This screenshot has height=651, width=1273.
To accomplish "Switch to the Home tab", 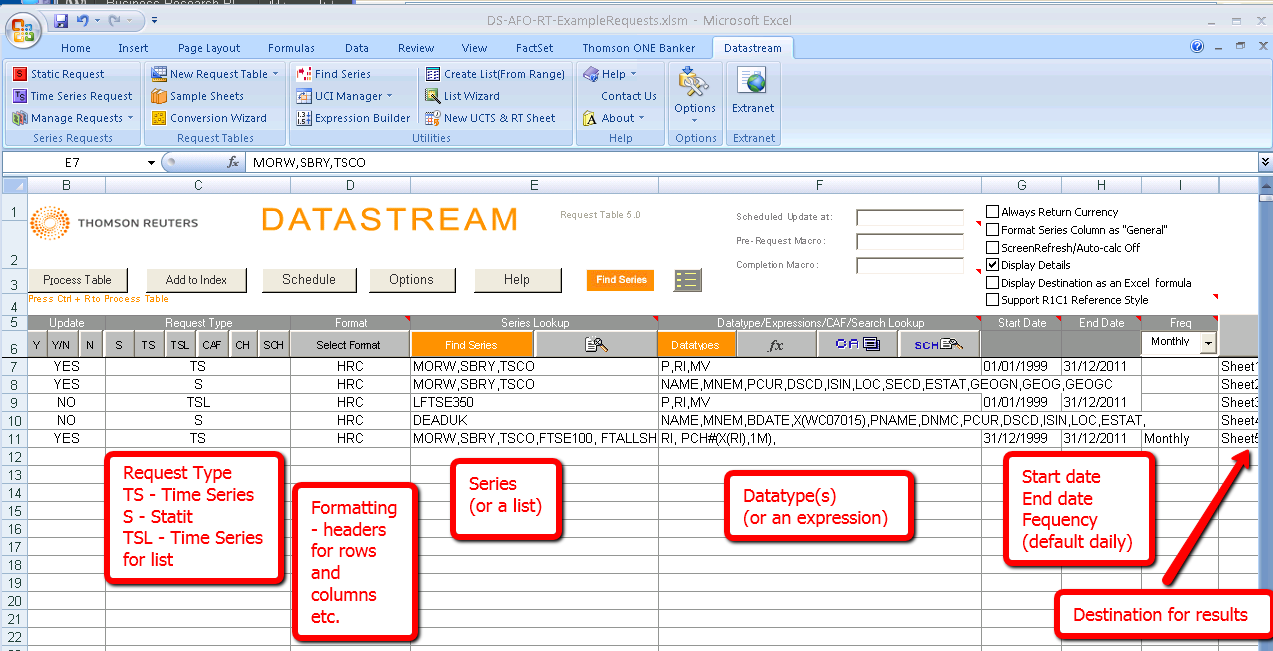I will pyautogui.click(x=76, y=48).
